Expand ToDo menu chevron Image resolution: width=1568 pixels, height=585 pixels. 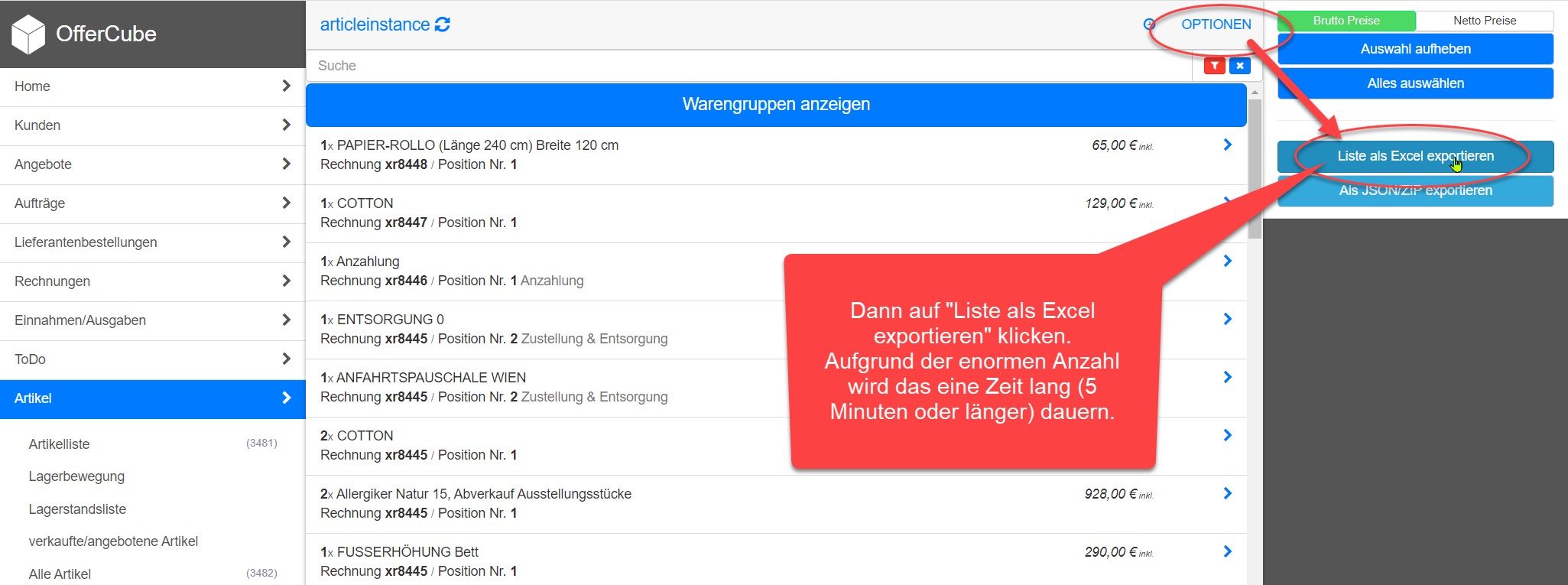287,359
